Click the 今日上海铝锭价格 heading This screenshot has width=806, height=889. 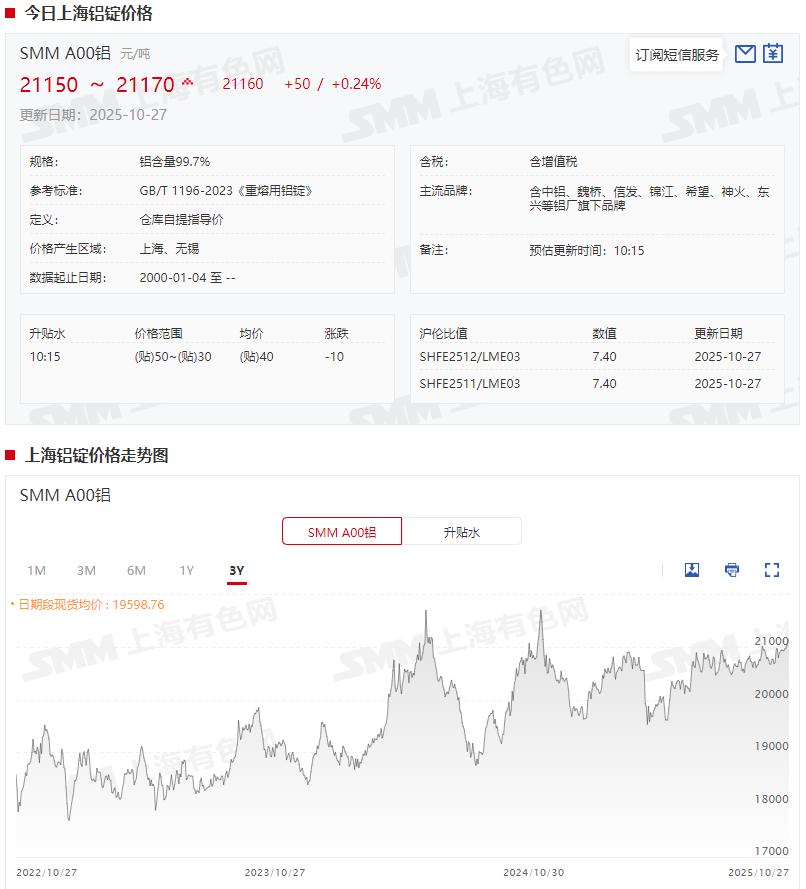coord(88,12)
